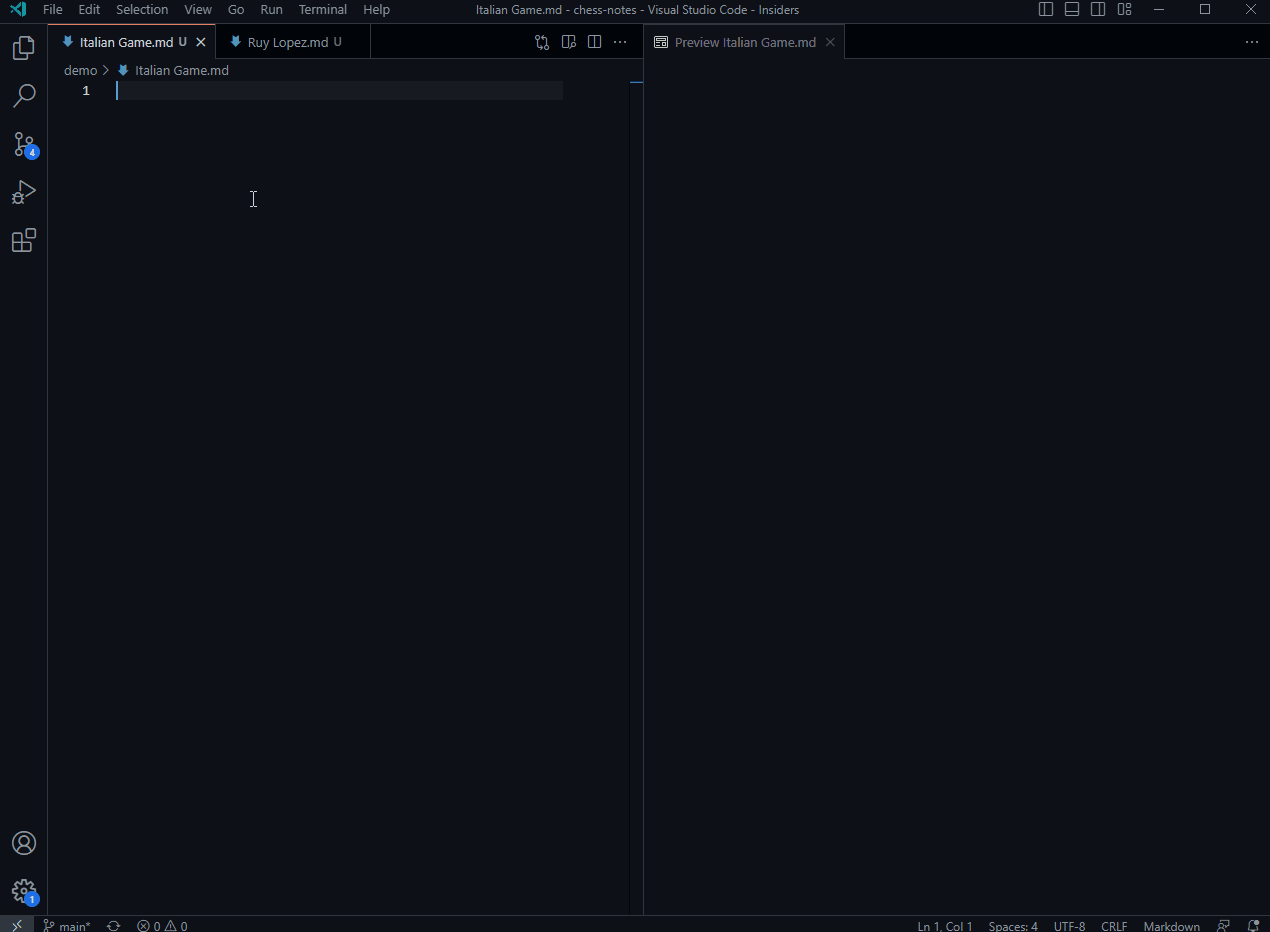Open the Edit menu
This screenshot has height=932, width=1270.
click(x=89, y=10)
